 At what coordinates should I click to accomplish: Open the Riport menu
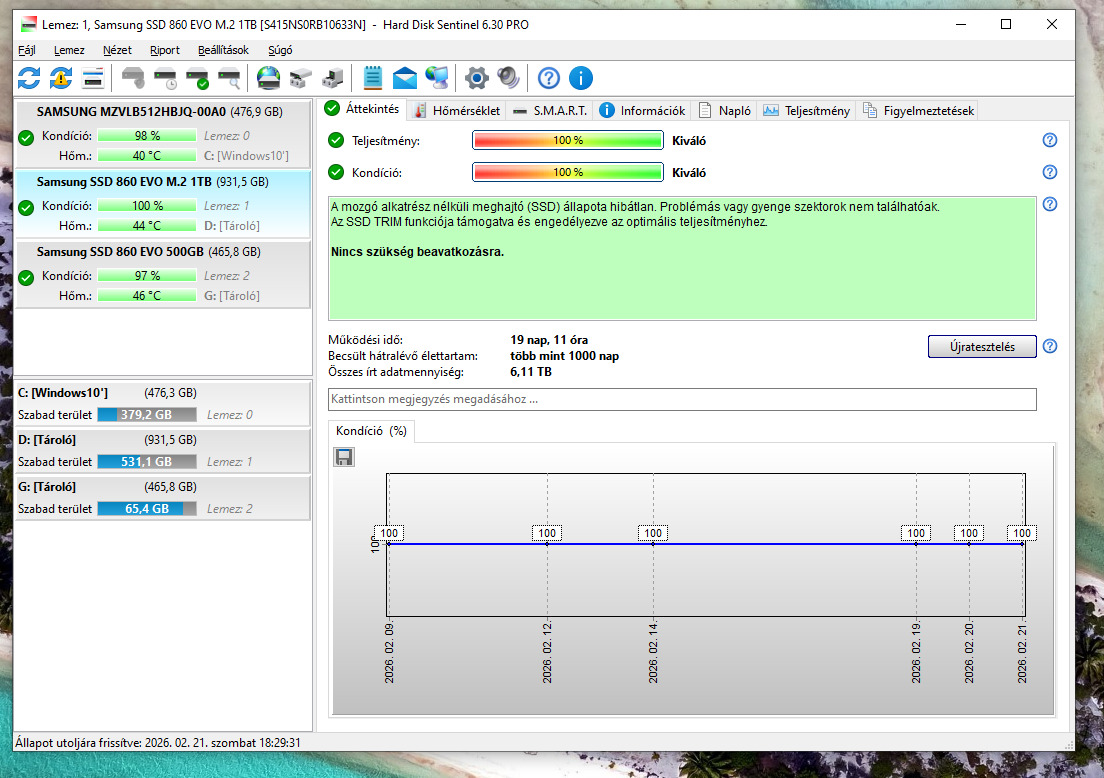coord(165,50)
